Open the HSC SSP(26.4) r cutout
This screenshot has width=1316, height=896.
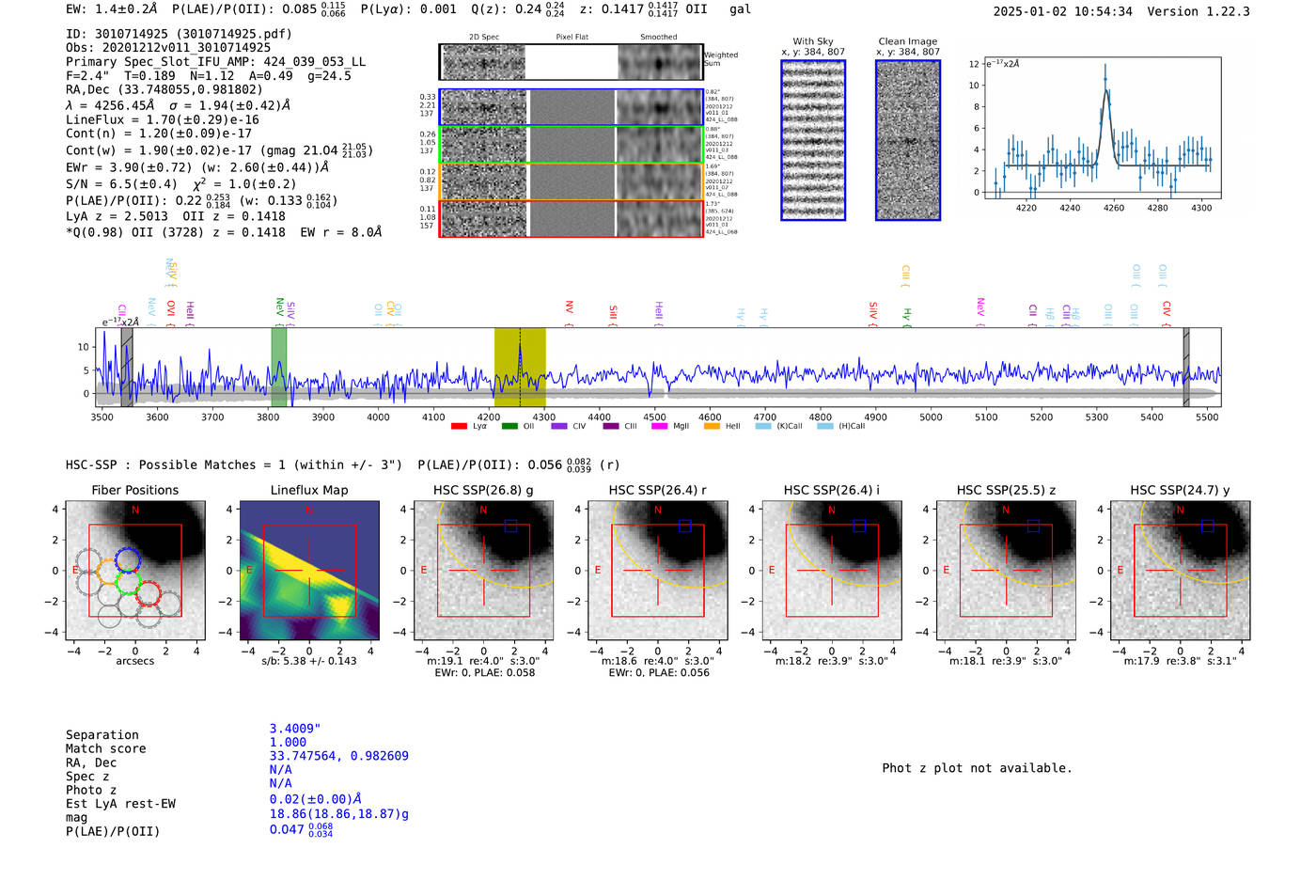tap(658, 571)
